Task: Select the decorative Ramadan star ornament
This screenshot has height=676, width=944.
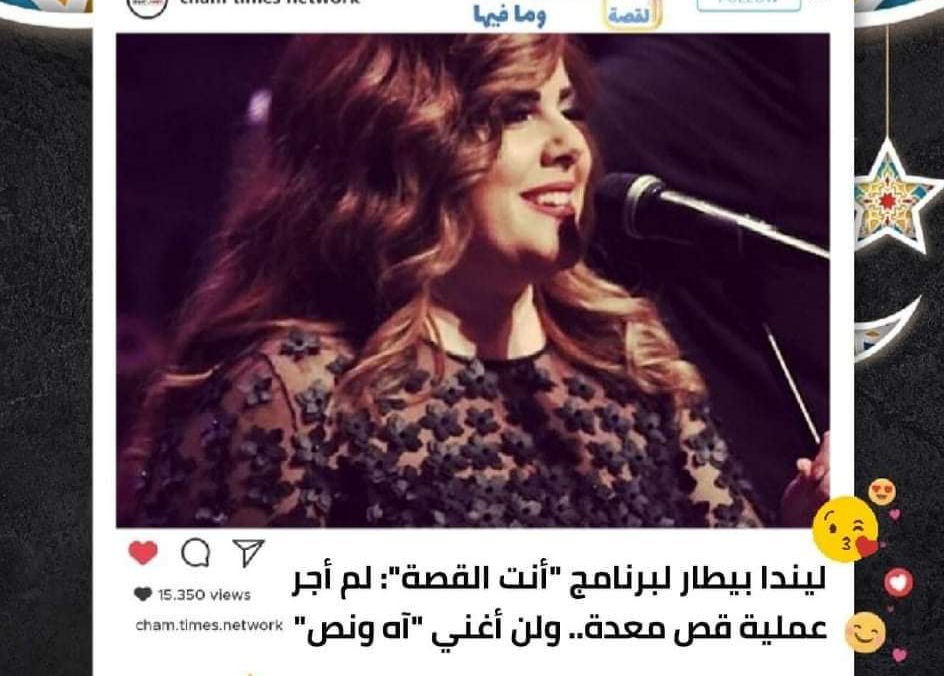Action: (x=891, y=197)
